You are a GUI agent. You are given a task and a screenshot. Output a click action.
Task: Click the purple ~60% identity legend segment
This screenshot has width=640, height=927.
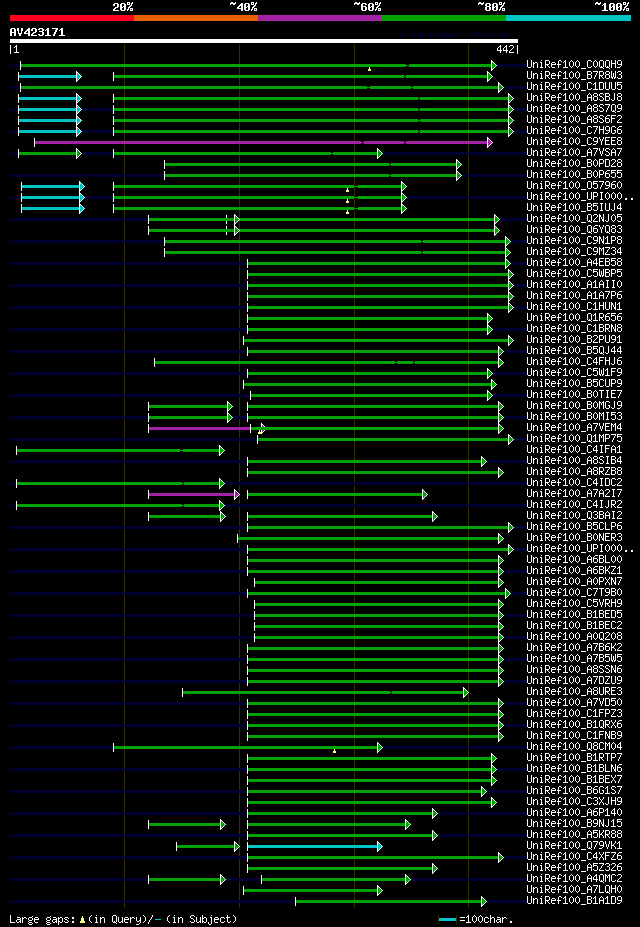(x=320, y=18)
